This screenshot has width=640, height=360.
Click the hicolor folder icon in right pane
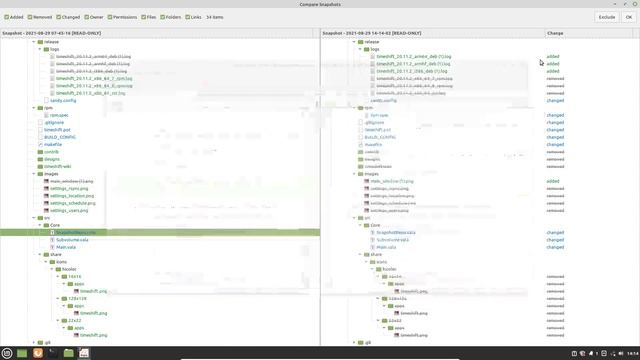(379, 269)
